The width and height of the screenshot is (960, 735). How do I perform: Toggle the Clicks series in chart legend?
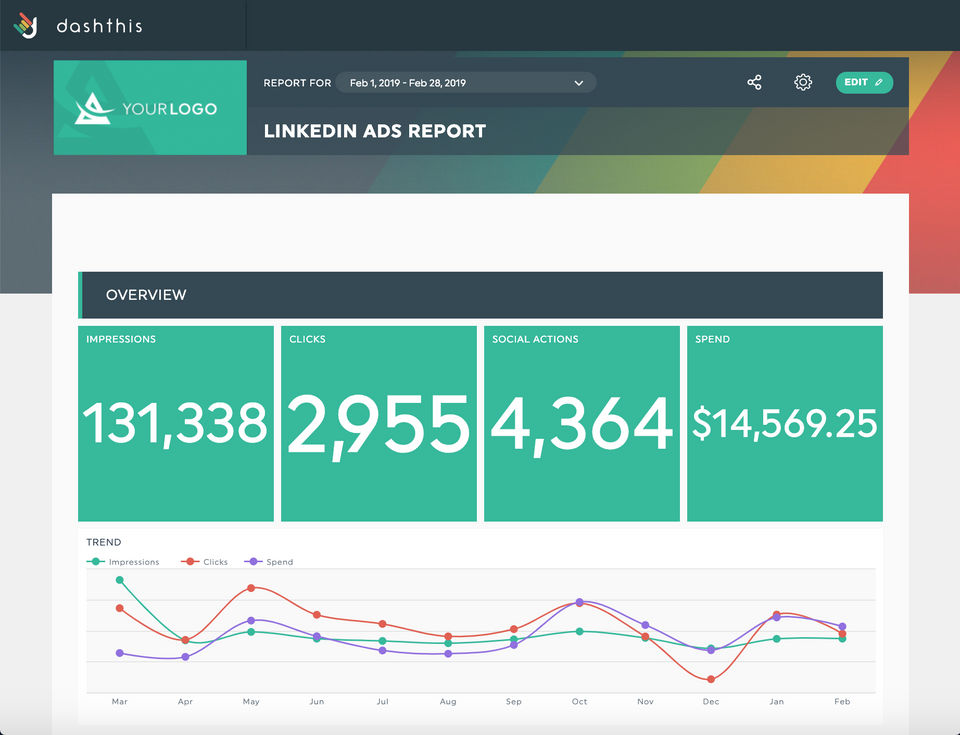[x=204, y=562]
